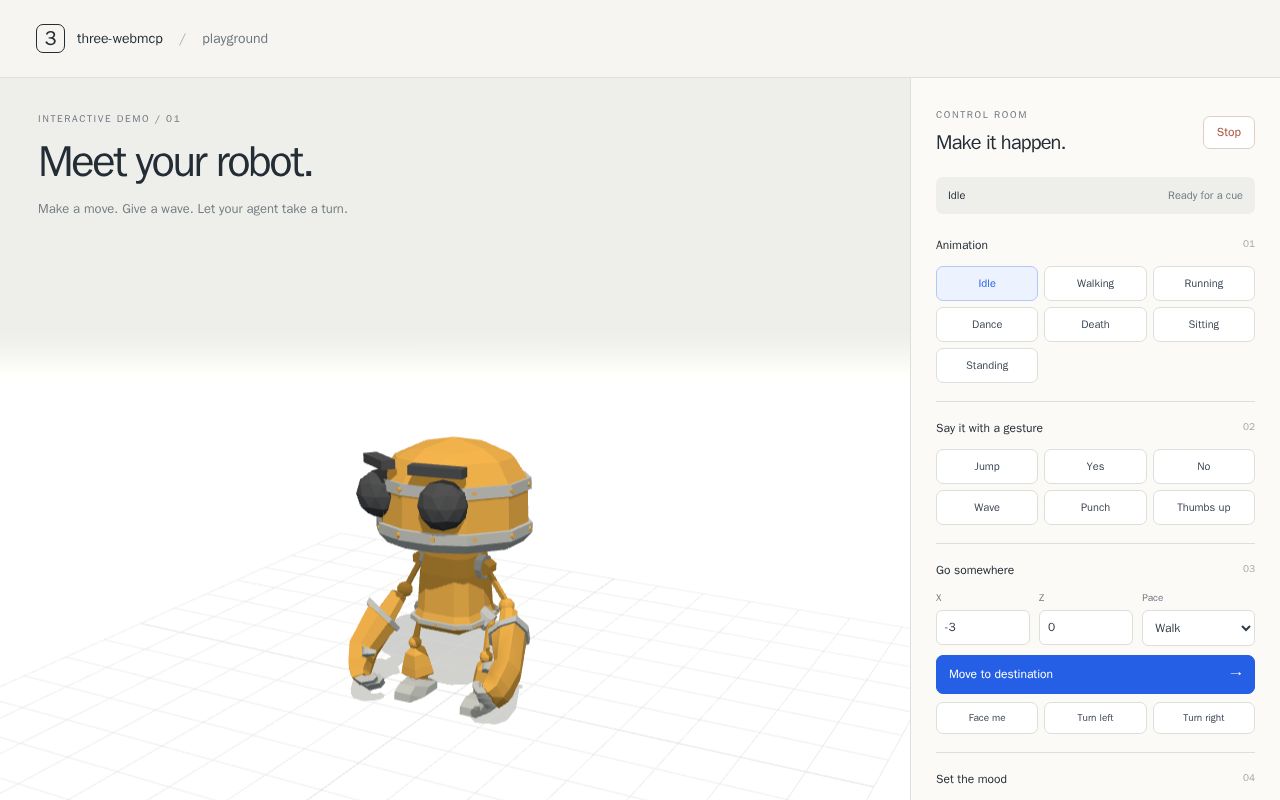Trigger the Wave gesture

[987, 507]
